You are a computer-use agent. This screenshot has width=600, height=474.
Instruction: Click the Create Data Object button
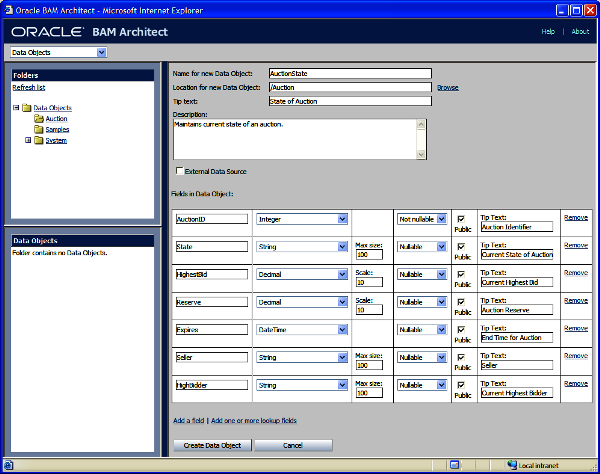[x=212, y=445]
